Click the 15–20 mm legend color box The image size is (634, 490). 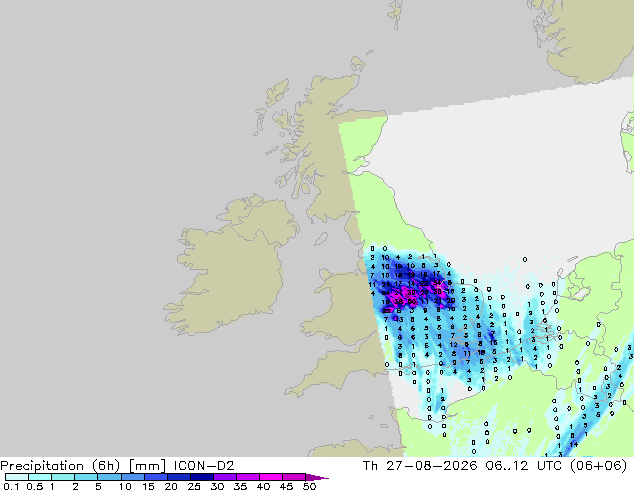[156, 477]
